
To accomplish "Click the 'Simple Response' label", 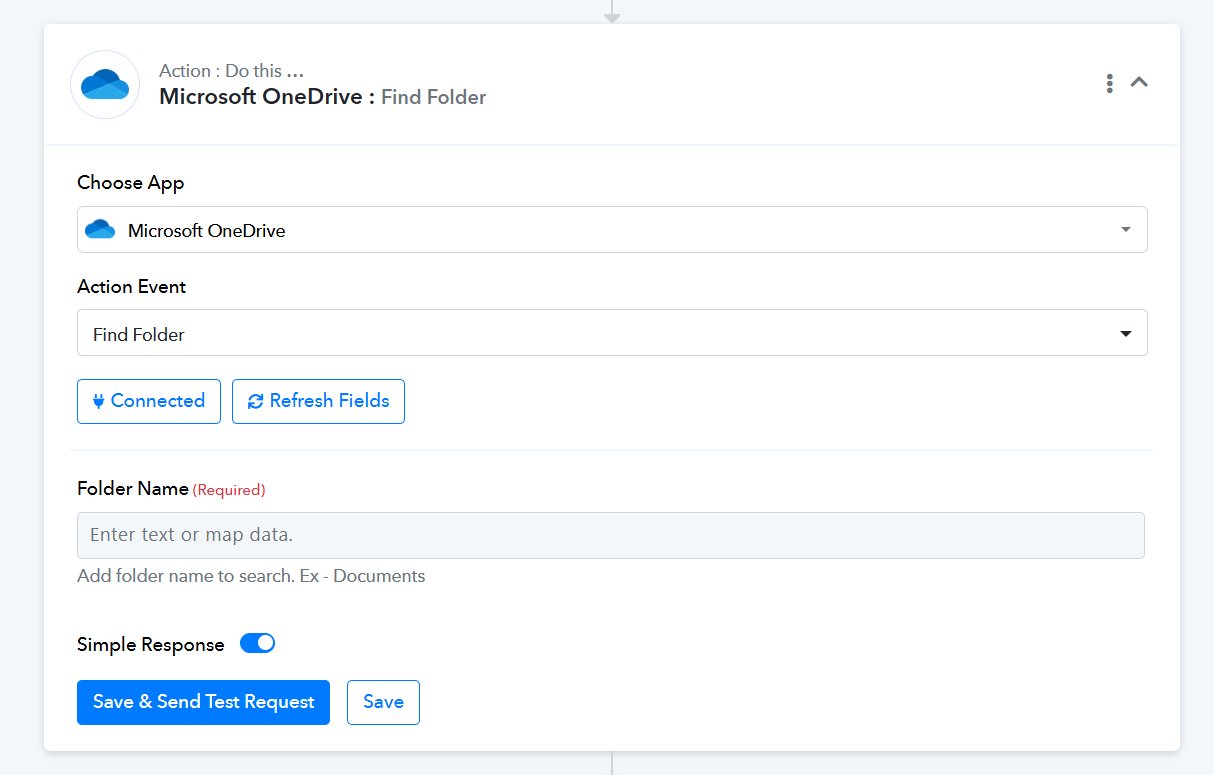I will point(151,645).
